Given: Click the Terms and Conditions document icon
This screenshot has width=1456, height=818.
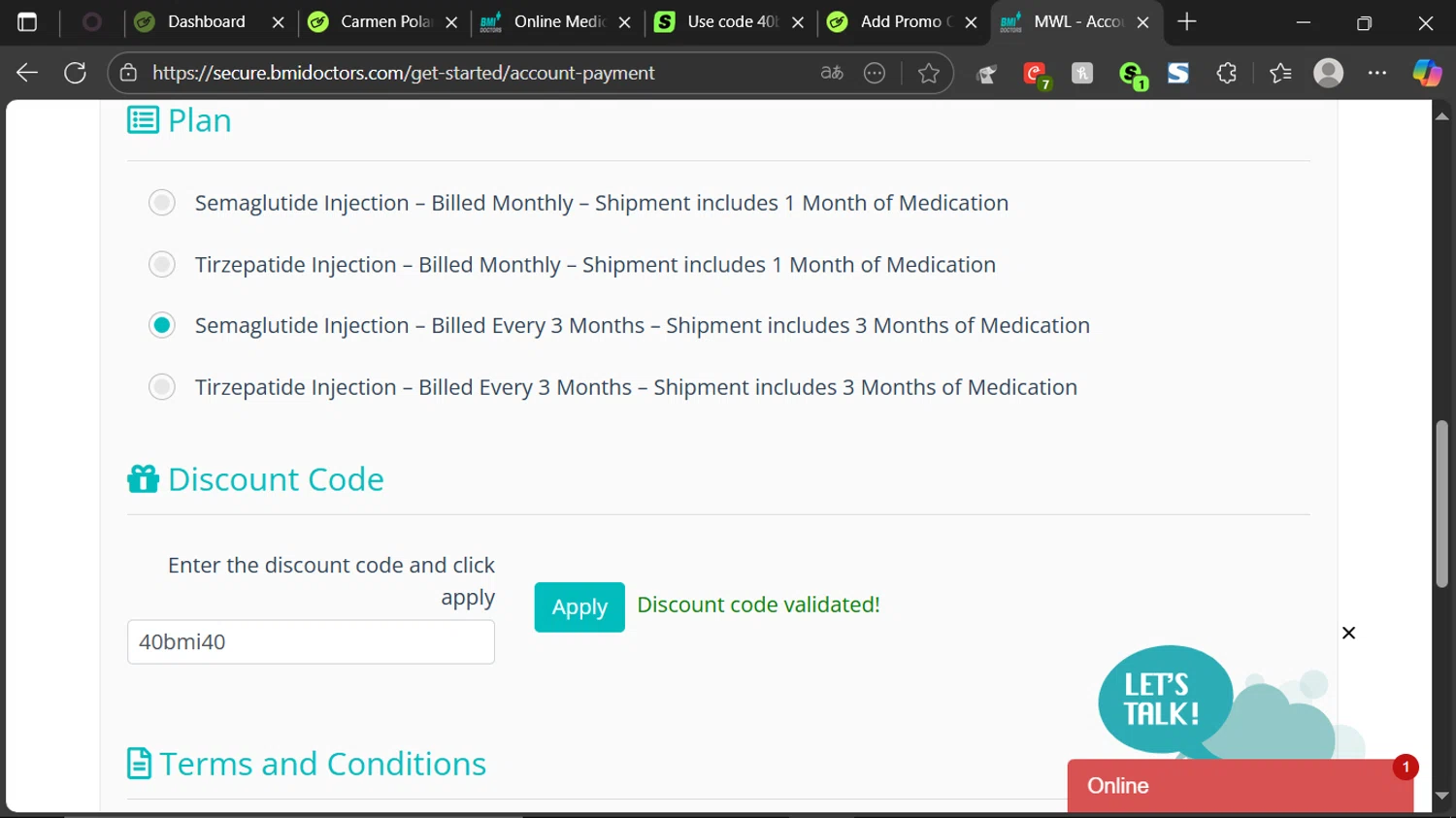Looking at the screenshot, I should click(x=140, y=764).
